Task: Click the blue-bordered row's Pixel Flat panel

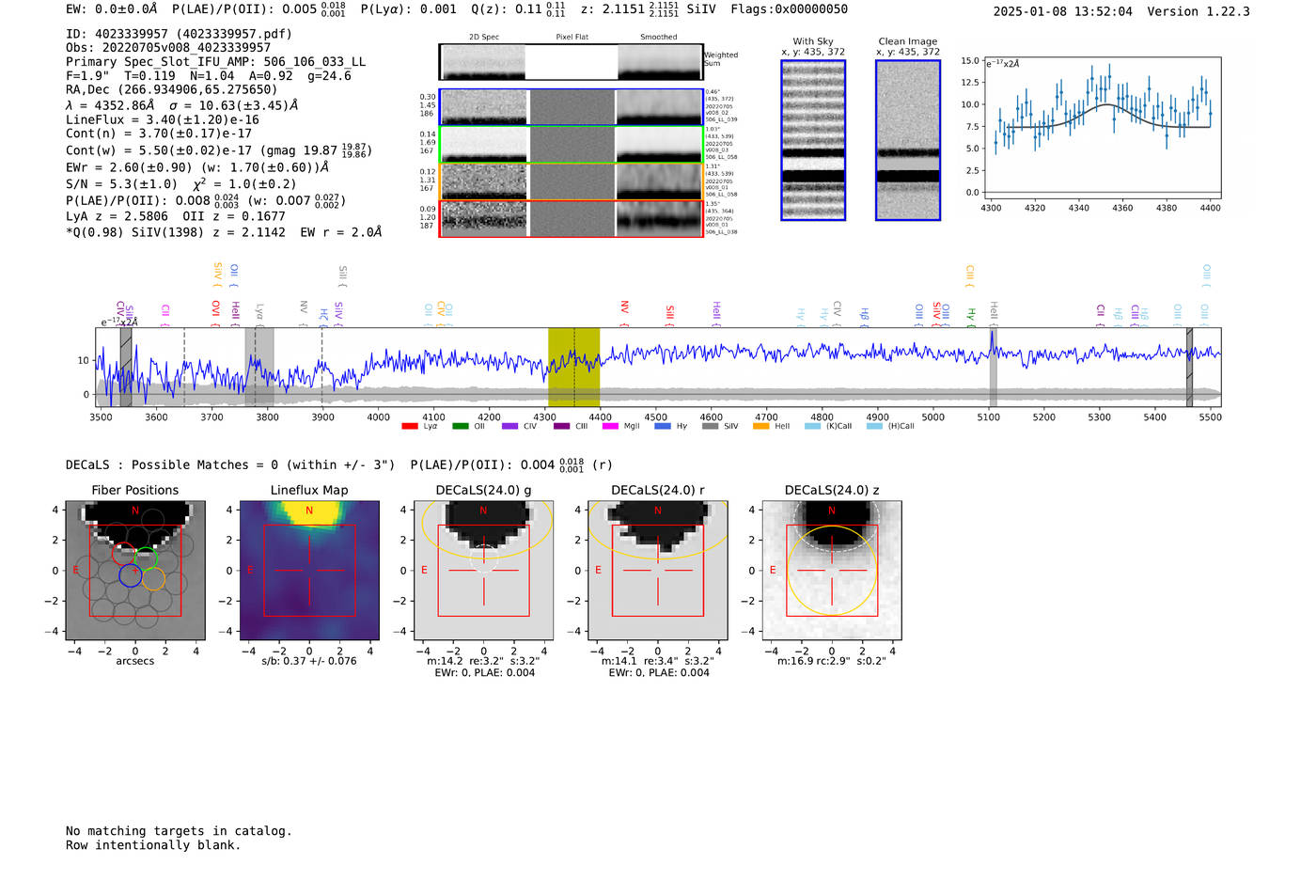Action: pyautogui.click(x=572, y=107)
